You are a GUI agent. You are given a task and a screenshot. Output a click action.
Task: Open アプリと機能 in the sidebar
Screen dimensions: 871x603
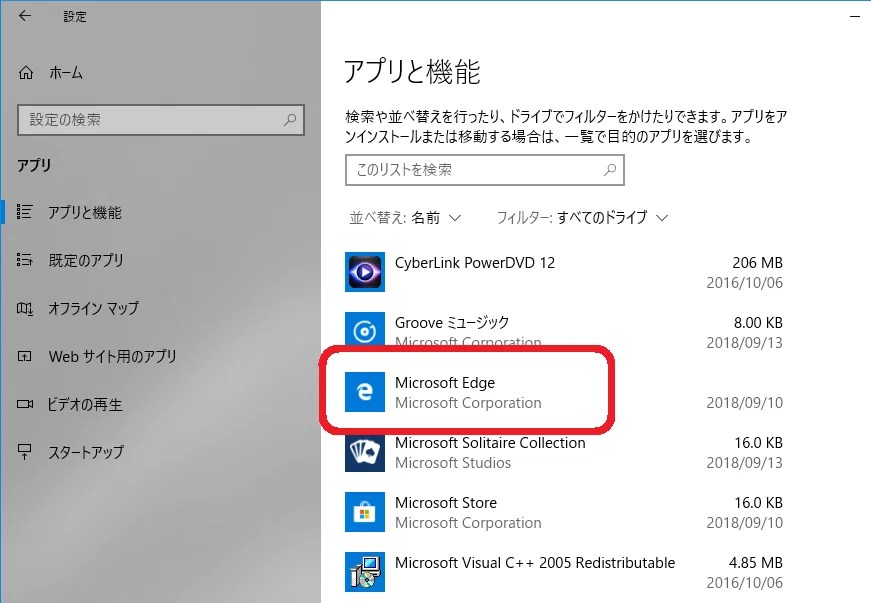click(84, 212)
